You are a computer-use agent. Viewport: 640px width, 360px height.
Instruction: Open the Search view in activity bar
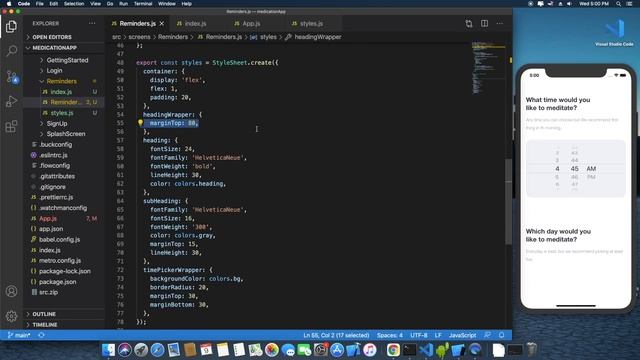11,51
